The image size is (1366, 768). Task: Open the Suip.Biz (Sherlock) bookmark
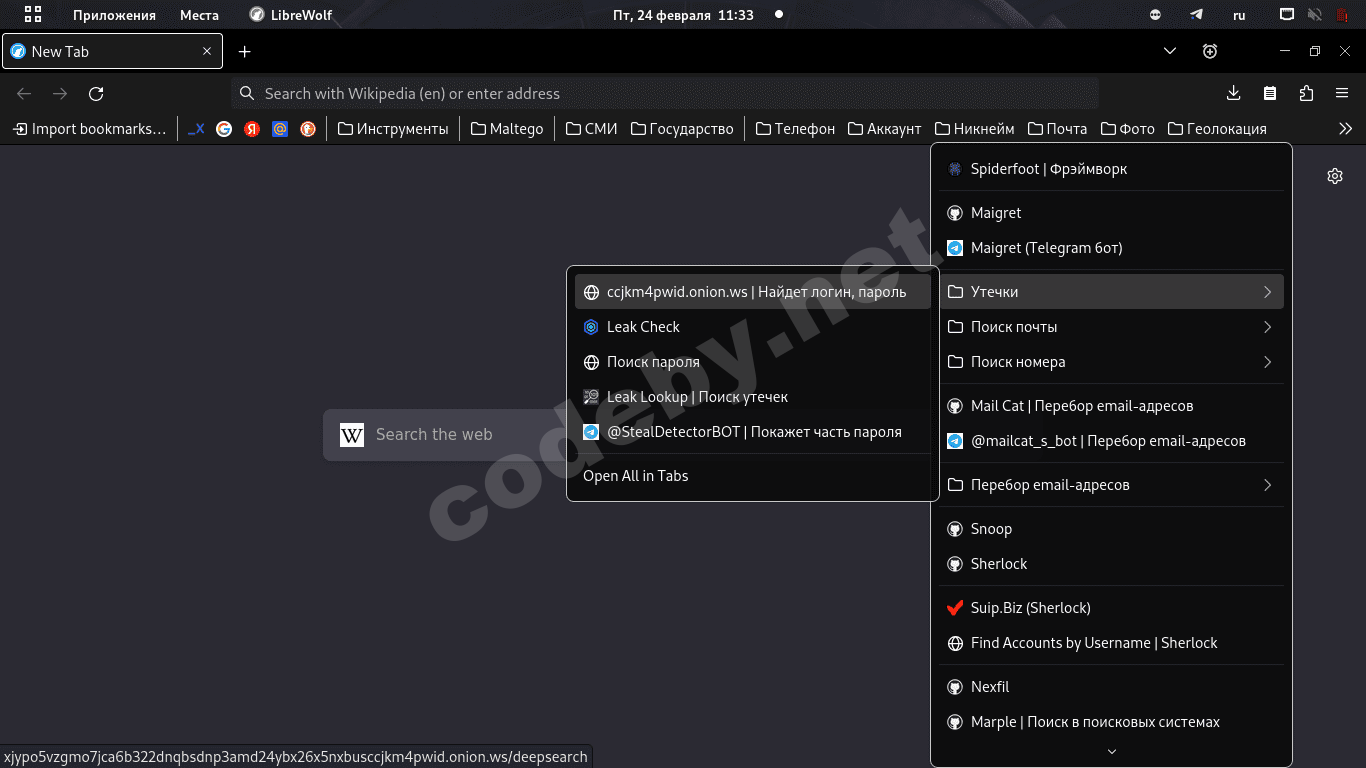coord(1111,608)
